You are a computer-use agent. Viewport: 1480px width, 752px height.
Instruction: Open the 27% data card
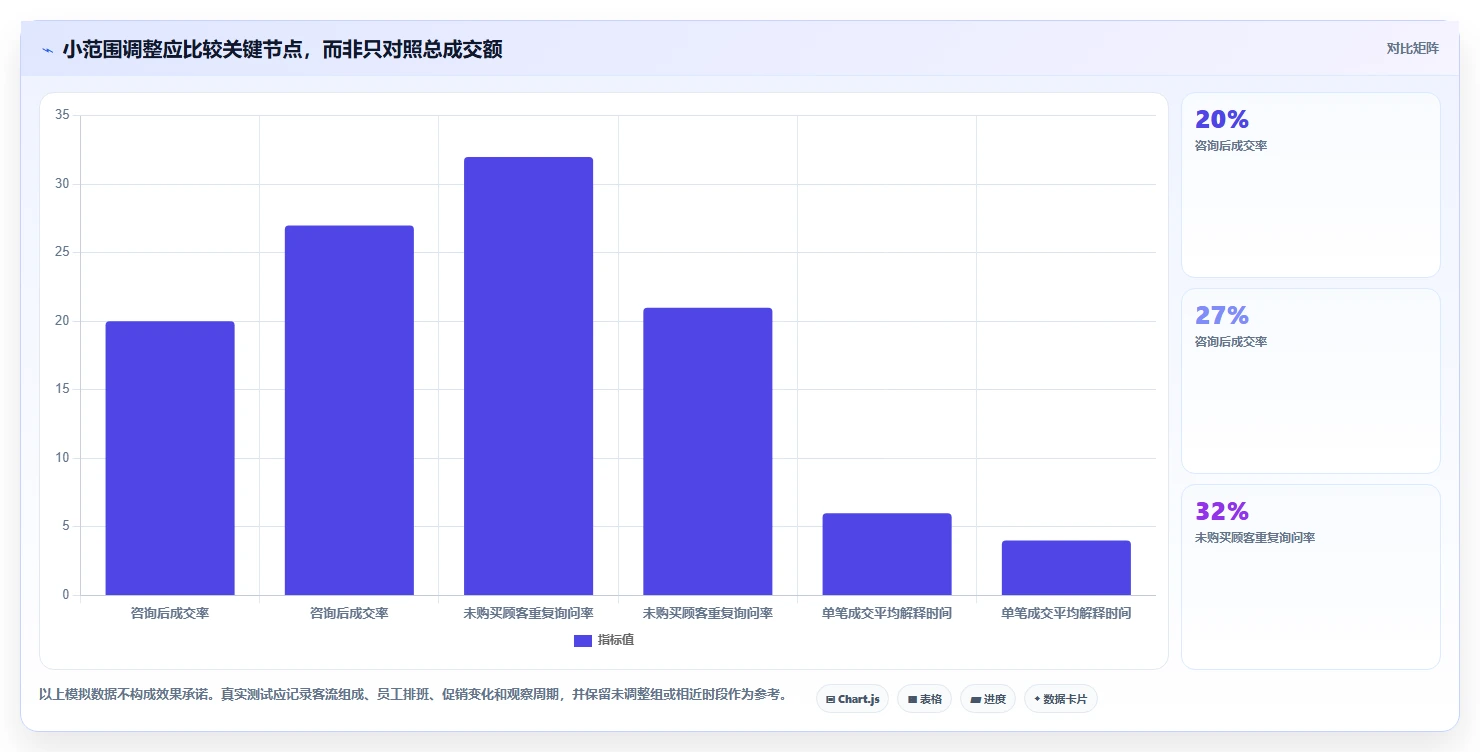pos(1310,381)
